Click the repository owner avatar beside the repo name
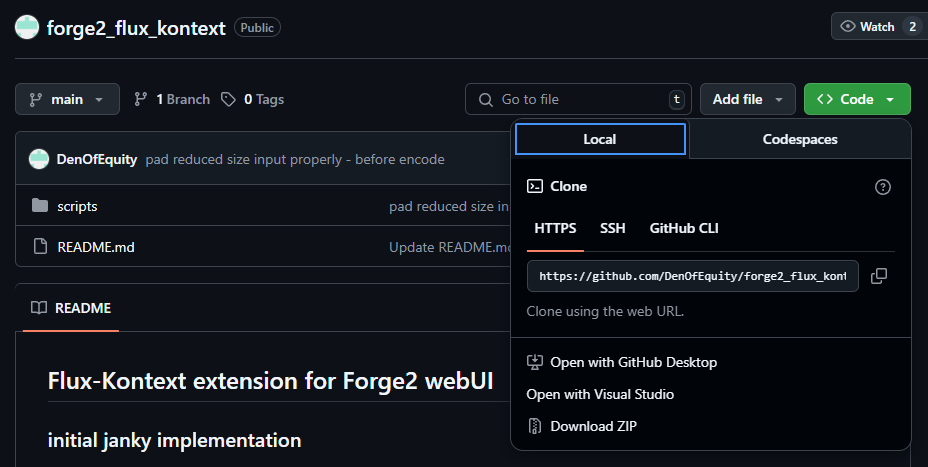The width and height of the screenshot is (928, 467). (27, 27)
